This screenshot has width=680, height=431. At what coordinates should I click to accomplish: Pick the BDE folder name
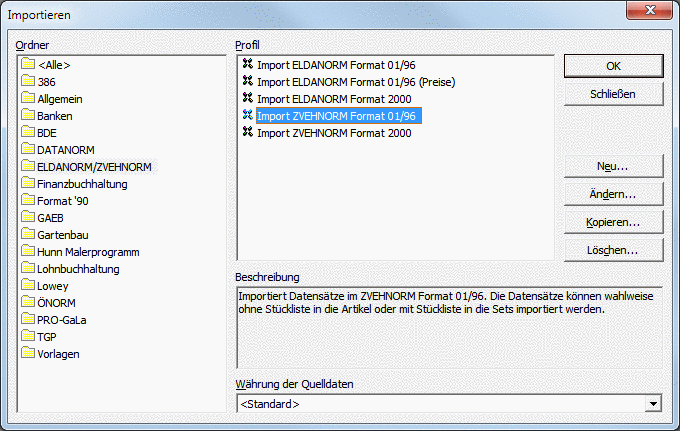47,133
